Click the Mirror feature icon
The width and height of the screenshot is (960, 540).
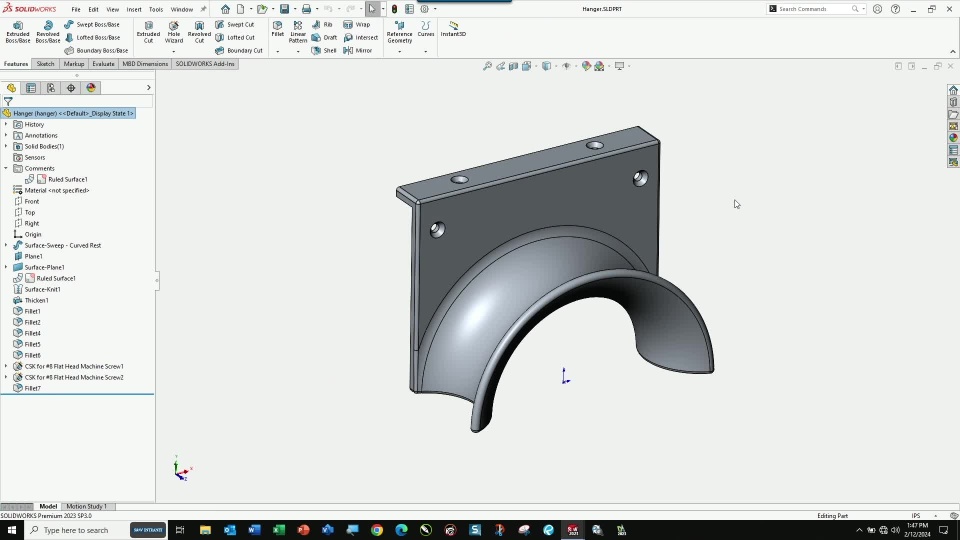pyautogui.click(x=357, y=50)
